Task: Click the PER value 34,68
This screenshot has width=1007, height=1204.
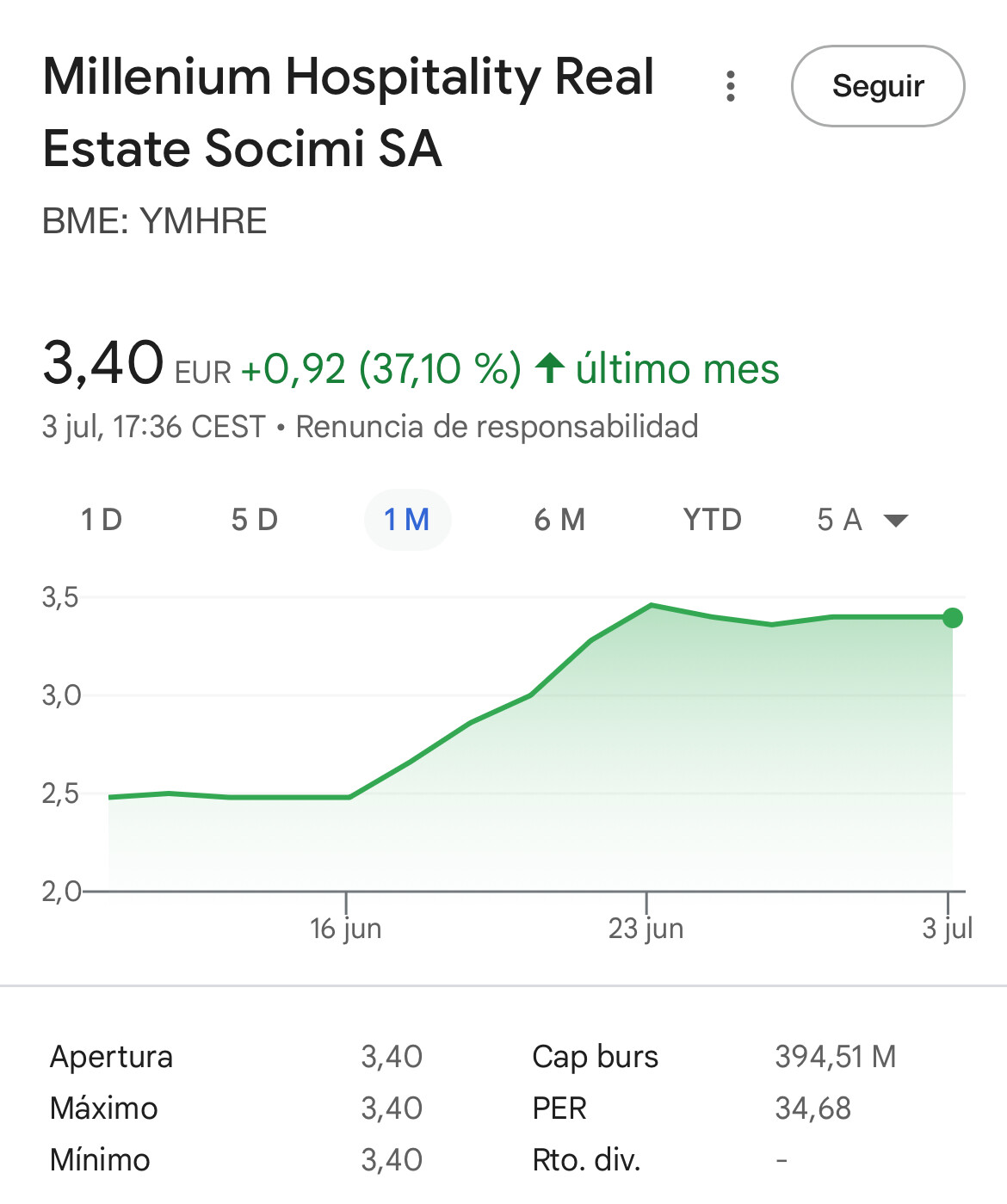Action: (x=812, y=1108)
